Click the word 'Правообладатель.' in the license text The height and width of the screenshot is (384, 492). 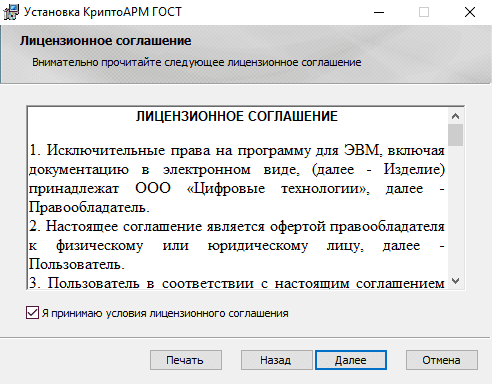point(89,208)
